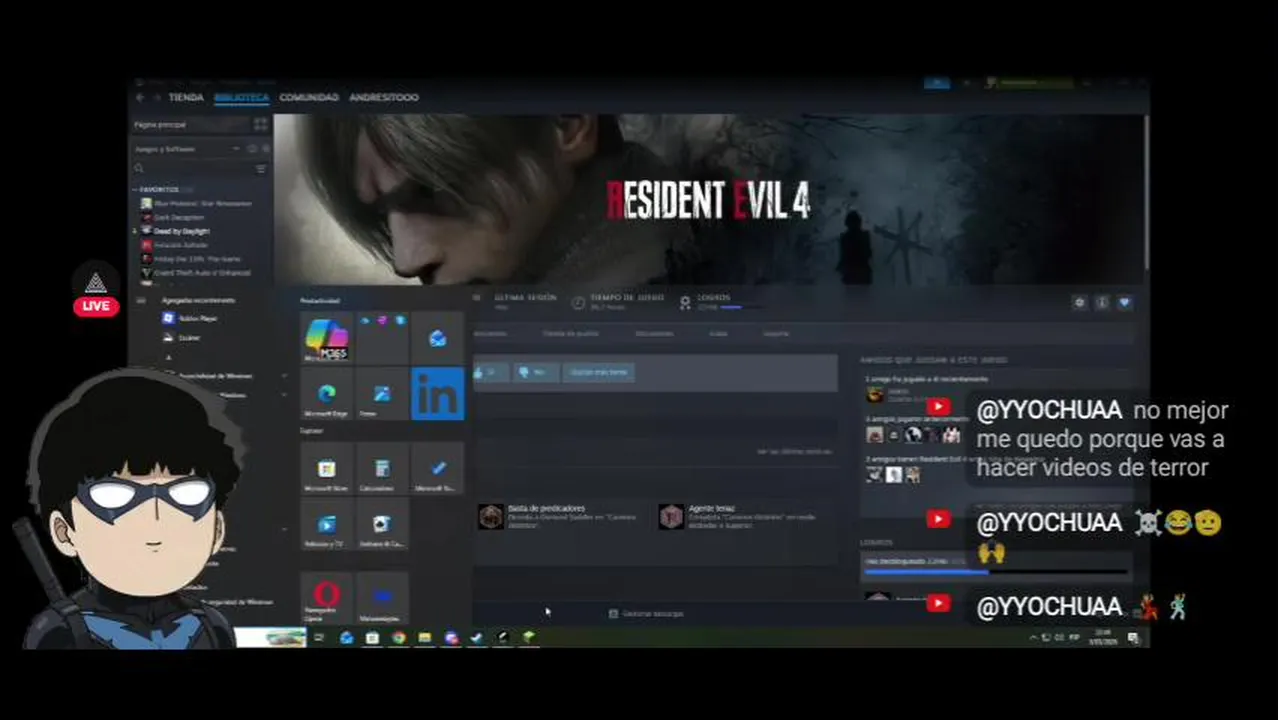Screen dimensions: 1278x720
Task: Click Gestionar descargas at bottom
Action: point(647,613)
